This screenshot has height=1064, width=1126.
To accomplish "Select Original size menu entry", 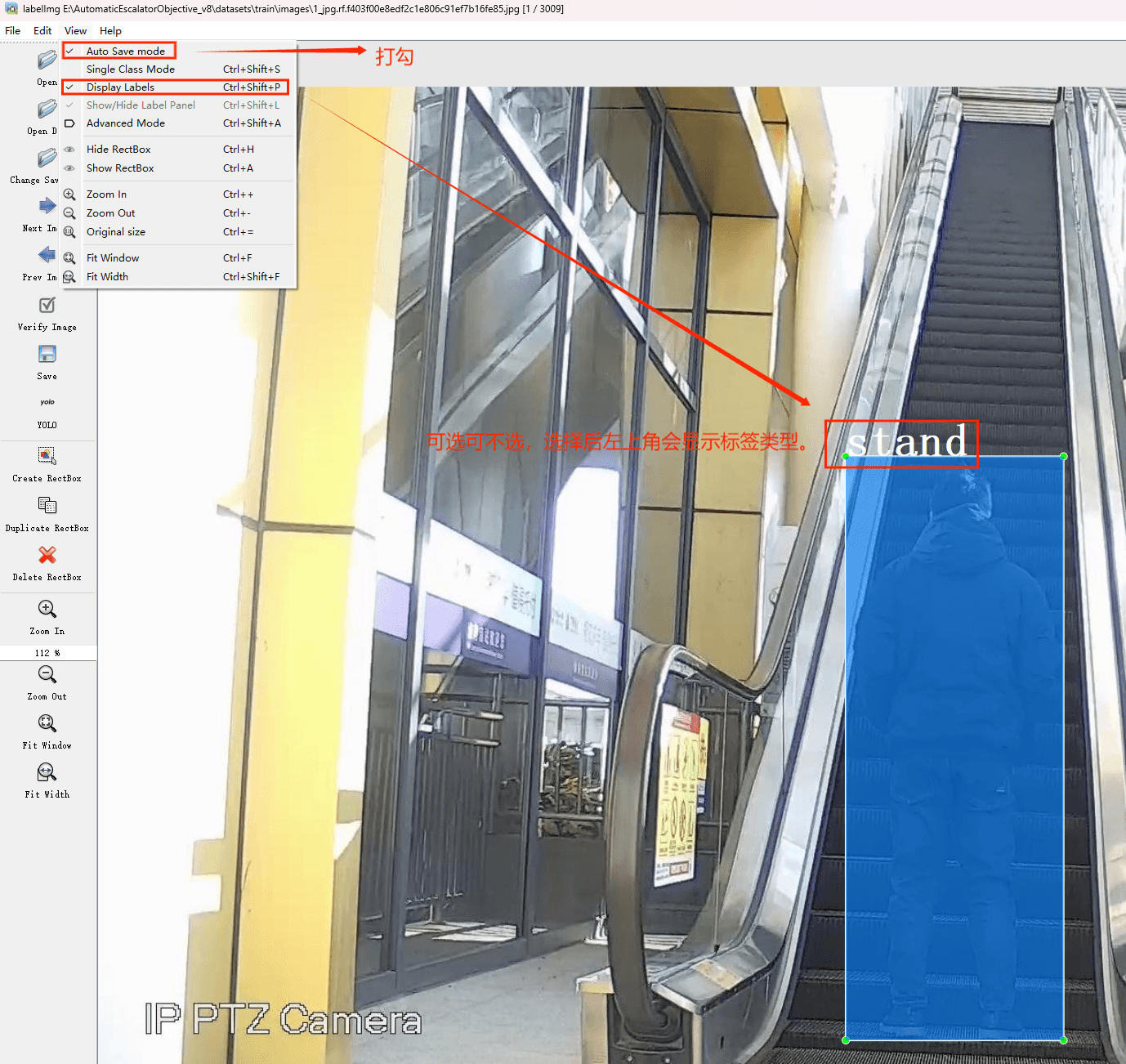I will (x=116, y=232).
